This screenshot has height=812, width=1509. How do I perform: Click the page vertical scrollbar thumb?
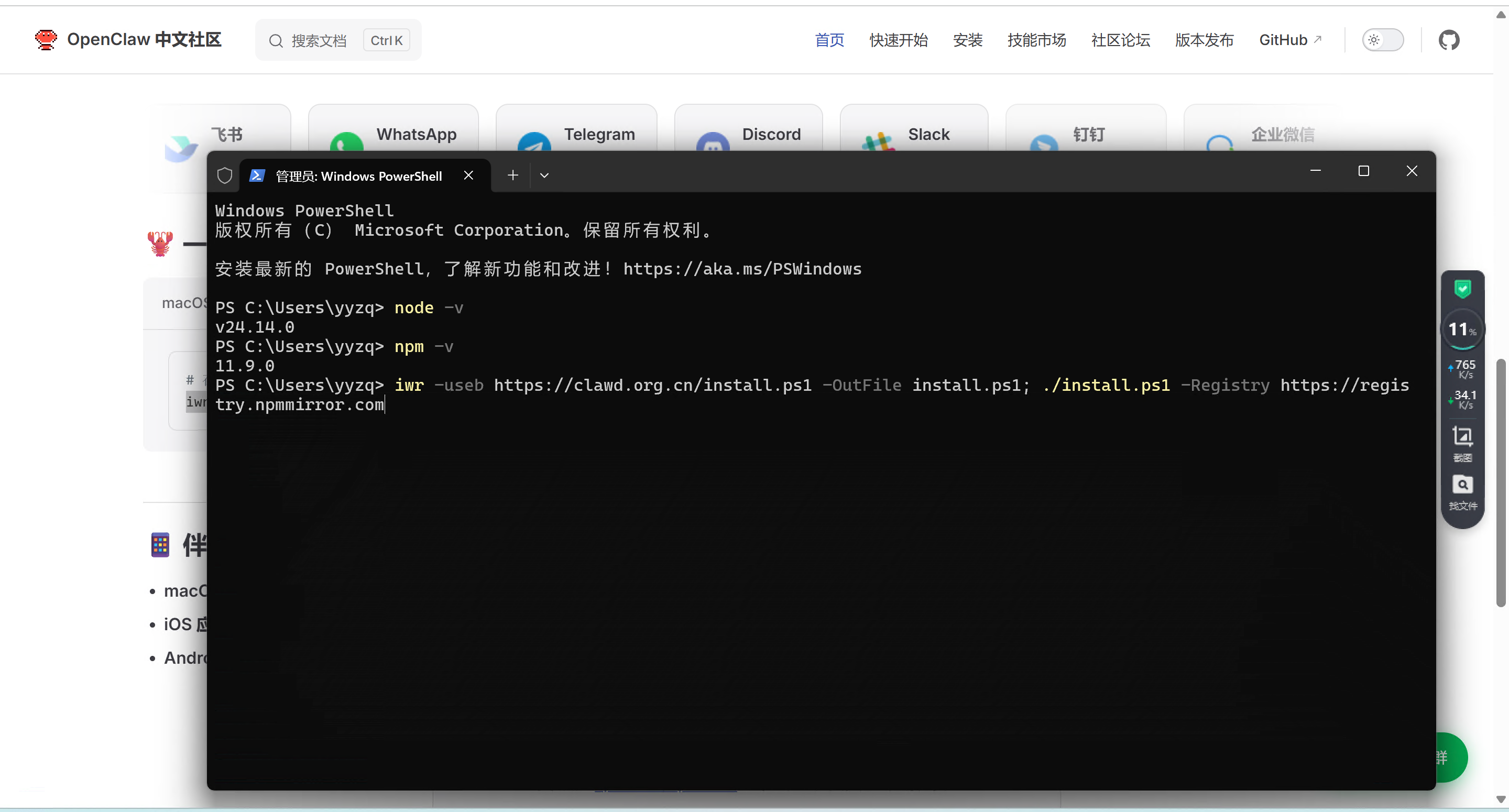(x=1500, y=484)
